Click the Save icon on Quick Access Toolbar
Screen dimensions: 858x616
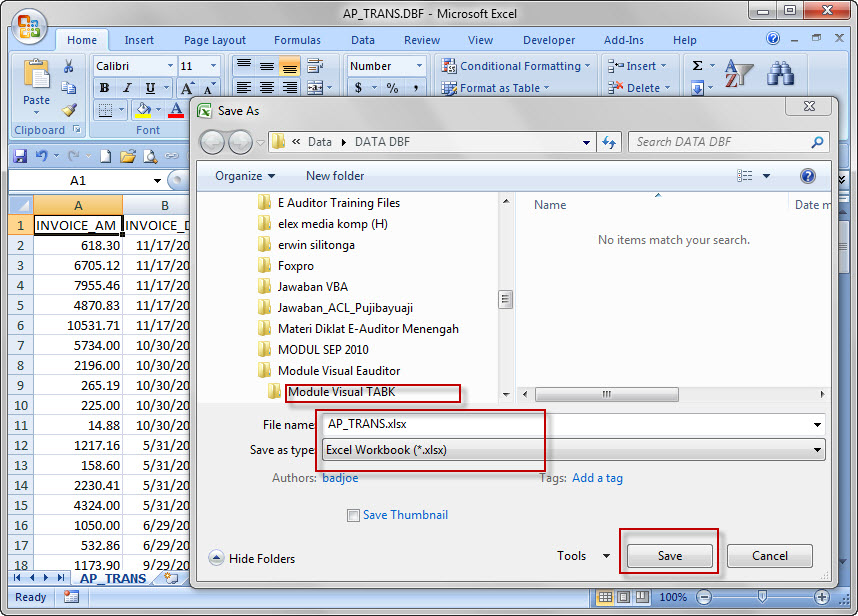pyautogui.click(x=20, y=155)
